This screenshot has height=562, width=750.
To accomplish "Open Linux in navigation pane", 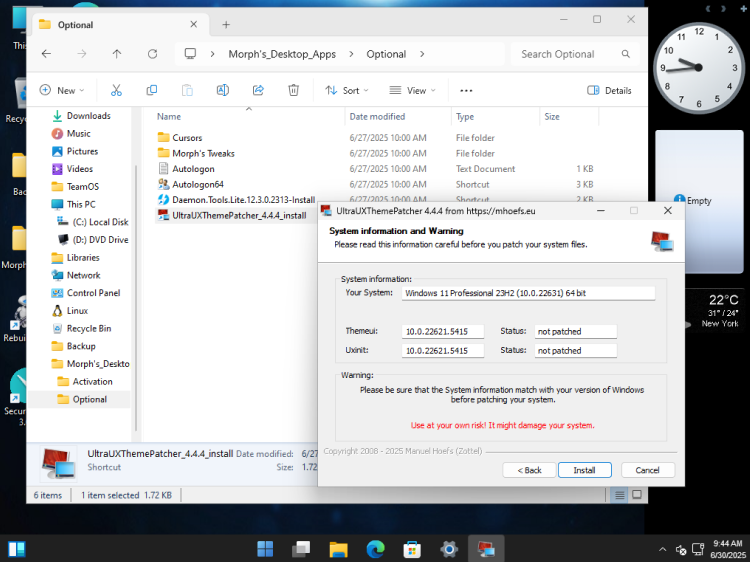I will (x=77, y=310).
